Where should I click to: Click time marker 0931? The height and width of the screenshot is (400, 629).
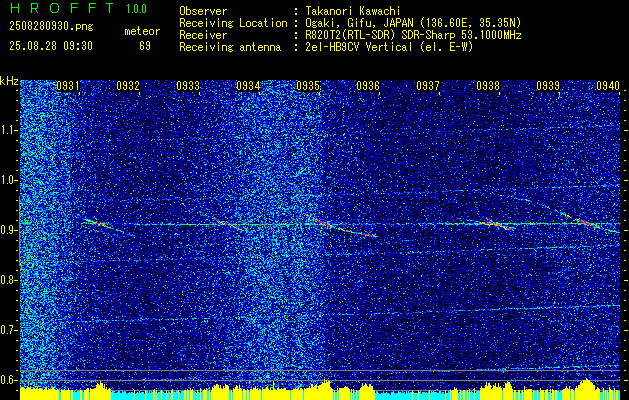point(68,85)
